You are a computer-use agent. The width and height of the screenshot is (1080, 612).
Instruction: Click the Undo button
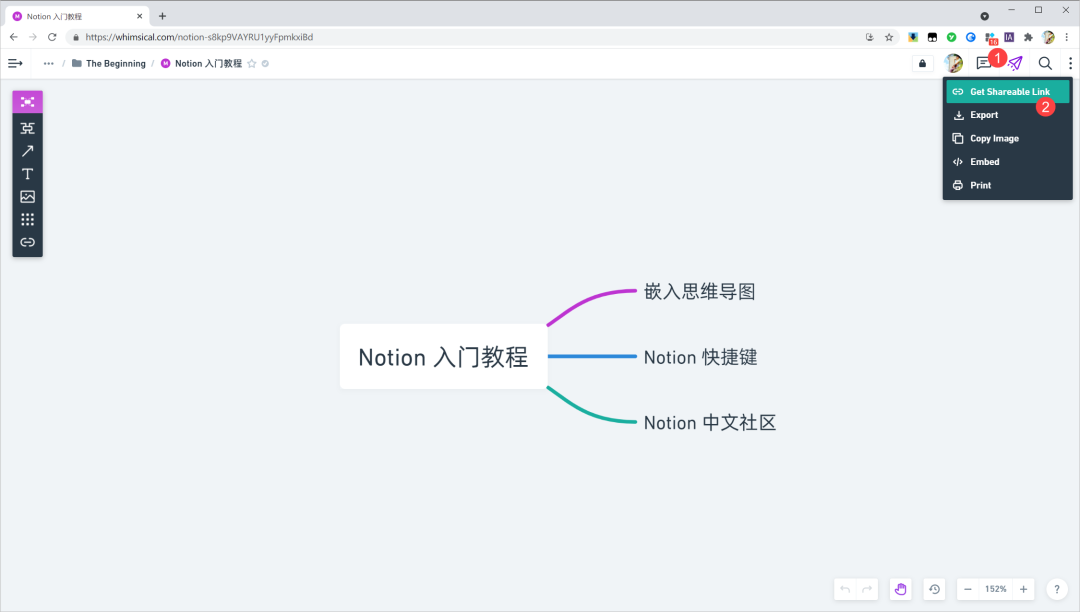pos(845,589)
